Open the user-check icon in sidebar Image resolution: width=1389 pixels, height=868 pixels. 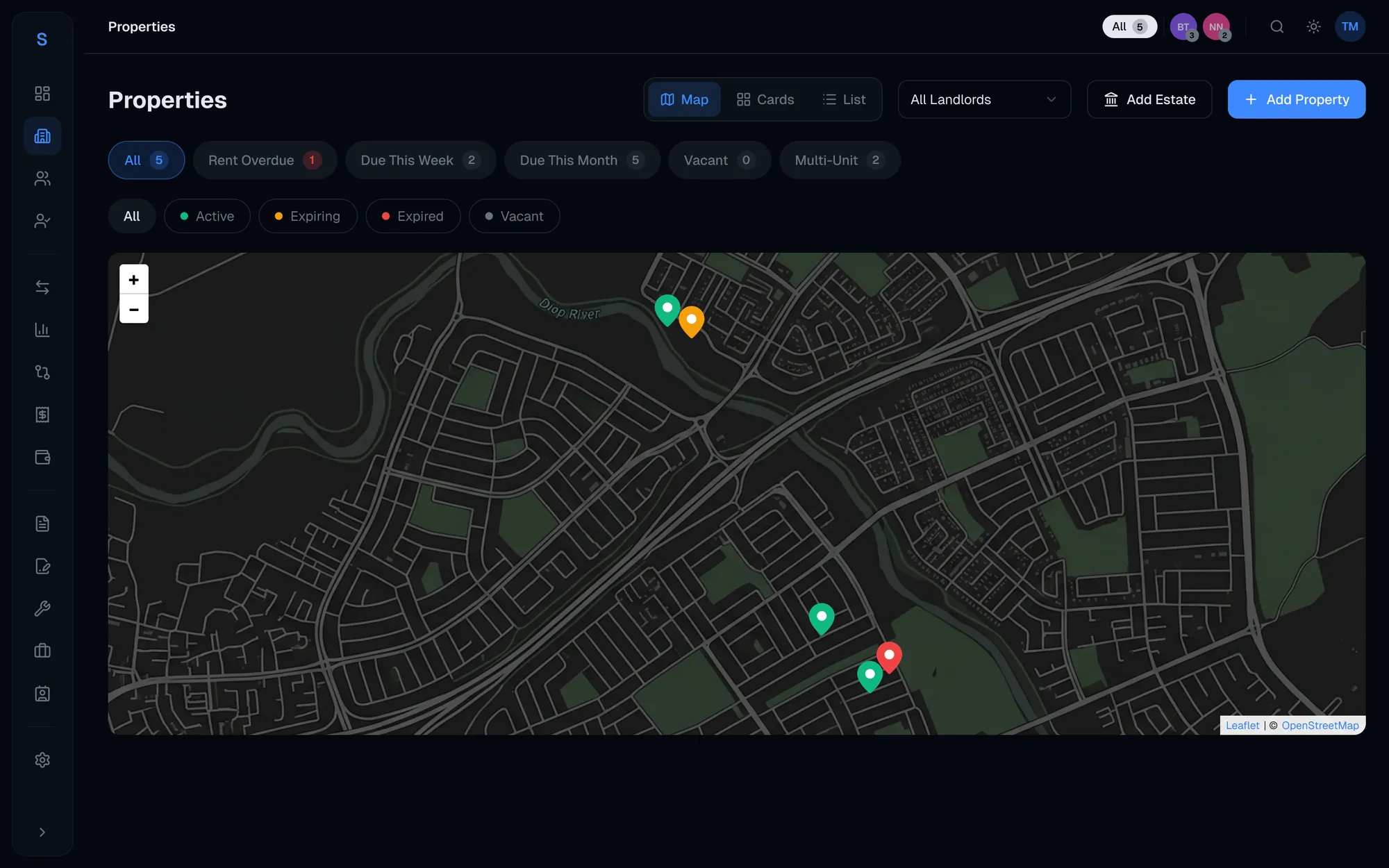[42, 221]
